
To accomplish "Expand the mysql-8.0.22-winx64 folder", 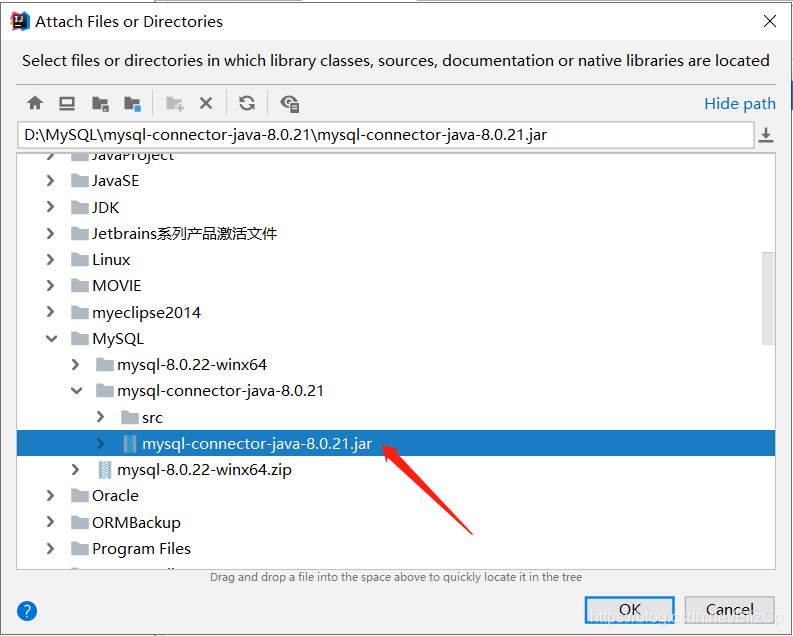I will (75, 365).
